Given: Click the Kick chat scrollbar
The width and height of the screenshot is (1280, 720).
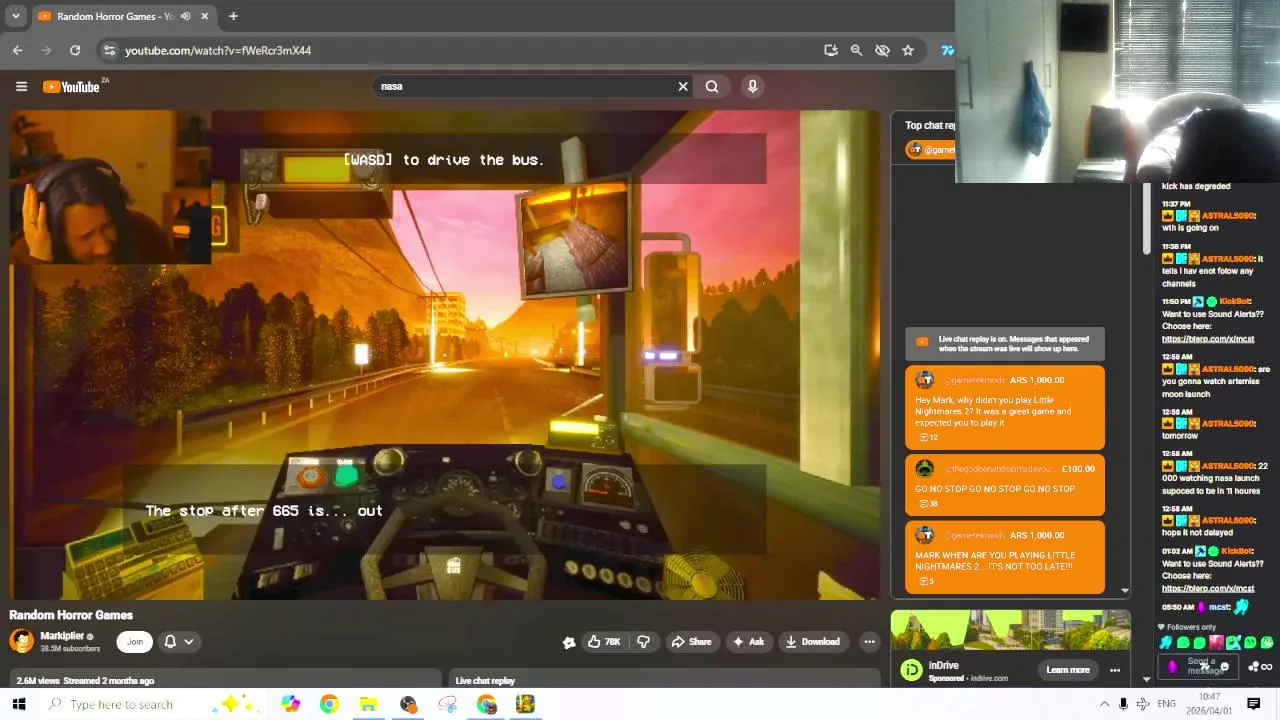Looking at the screenshot, I should [x=1147, y=220].
